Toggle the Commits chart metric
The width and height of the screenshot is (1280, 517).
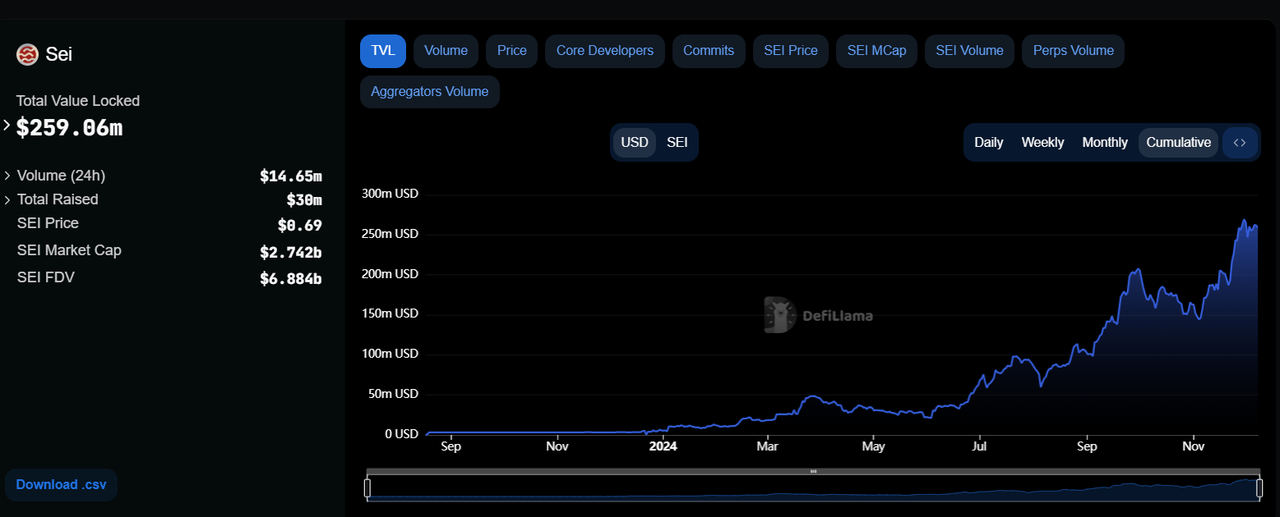pos(709,51)
